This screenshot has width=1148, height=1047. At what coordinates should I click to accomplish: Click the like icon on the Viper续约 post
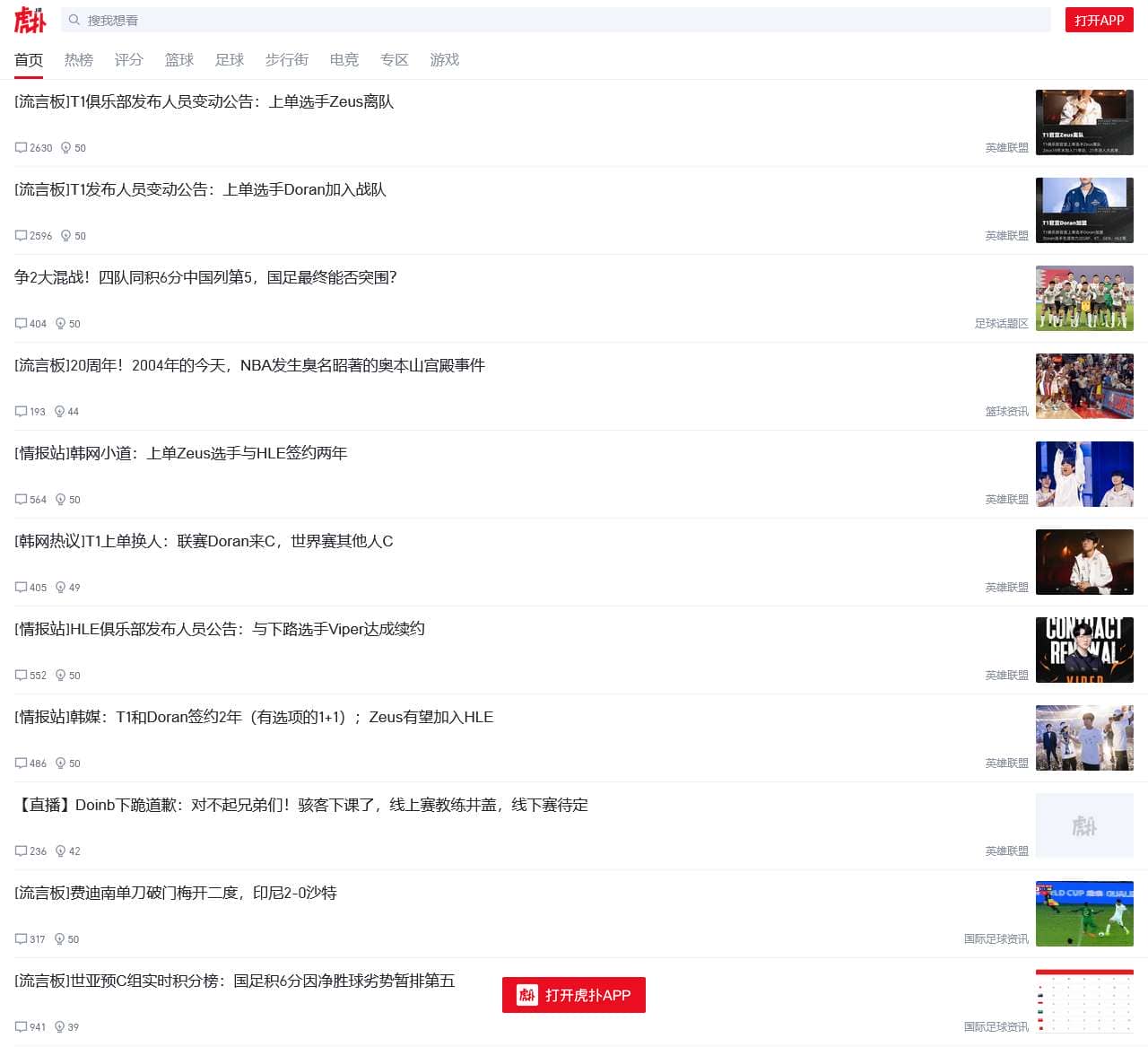60,675
